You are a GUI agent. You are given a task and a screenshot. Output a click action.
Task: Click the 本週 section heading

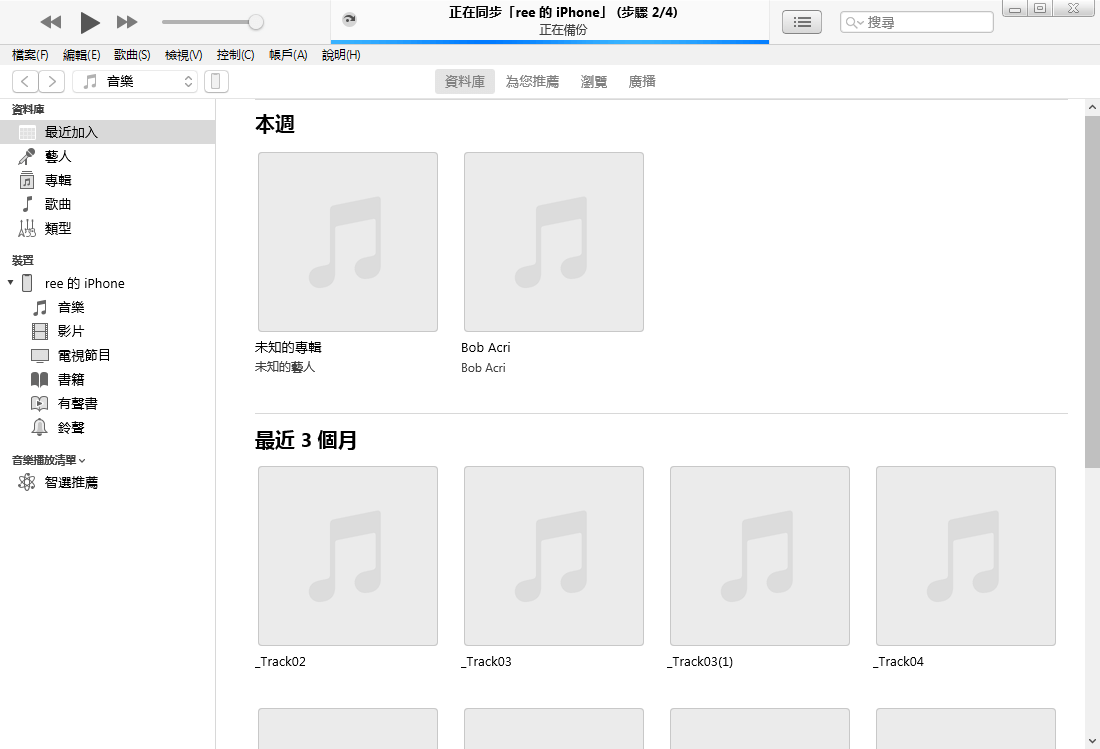tap(275, 124)
